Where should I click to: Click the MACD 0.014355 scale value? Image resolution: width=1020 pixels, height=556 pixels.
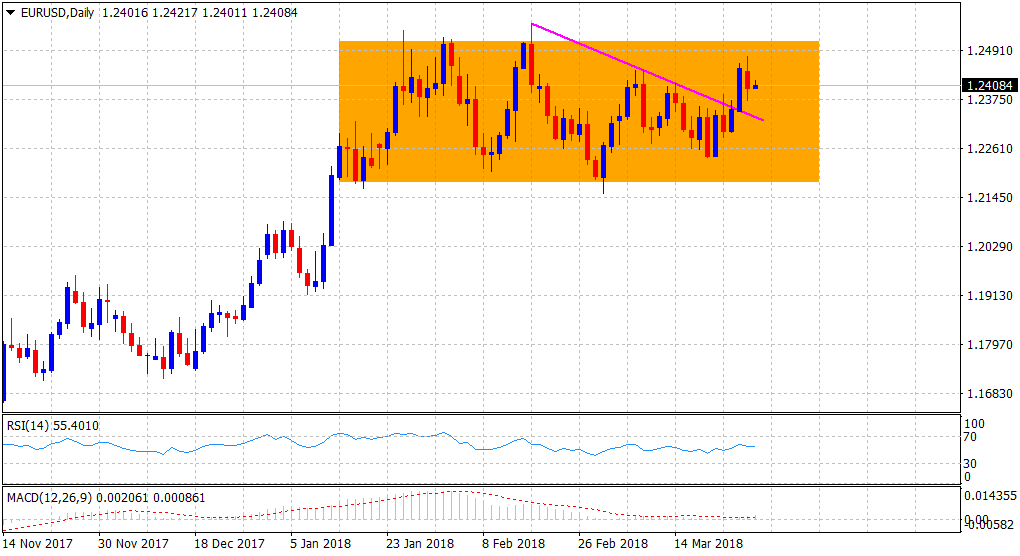(990, 496)
